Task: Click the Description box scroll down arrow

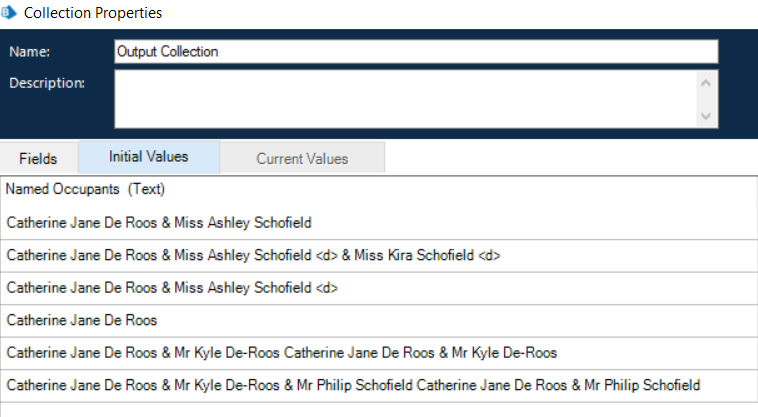Action: (707, 116)
